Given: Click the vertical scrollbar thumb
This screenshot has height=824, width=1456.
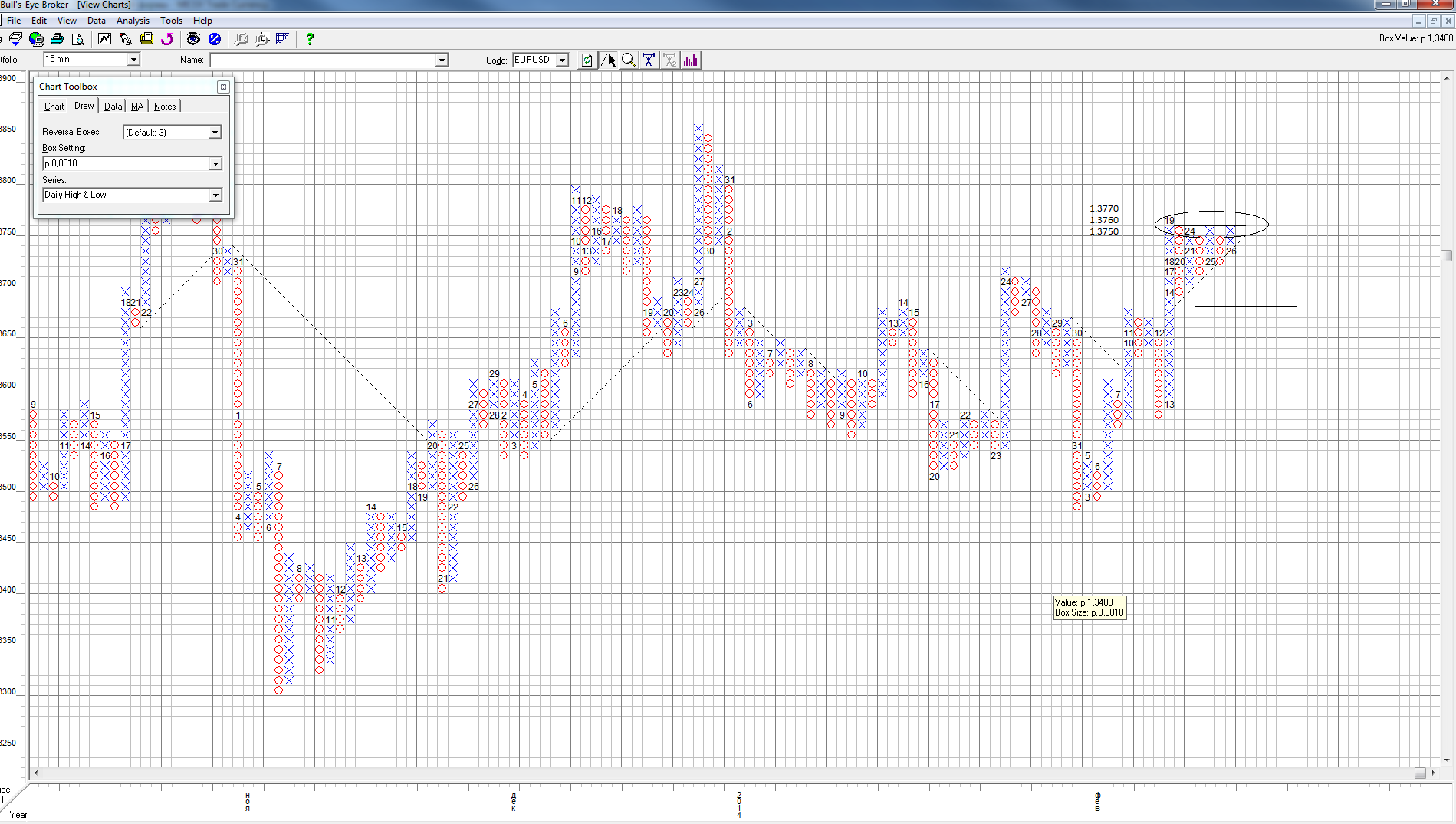Looking at the screenshot, I should pyautogui.click(x=1447, y=256).
